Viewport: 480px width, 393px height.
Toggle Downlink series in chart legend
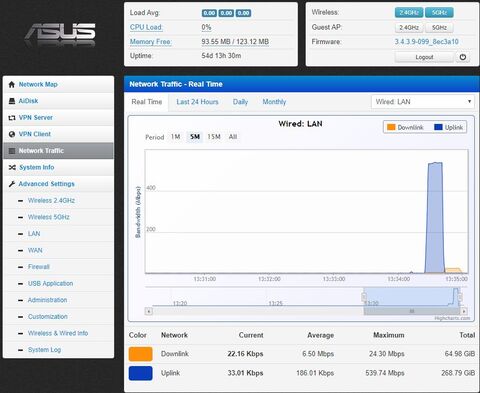pos(405,127)
